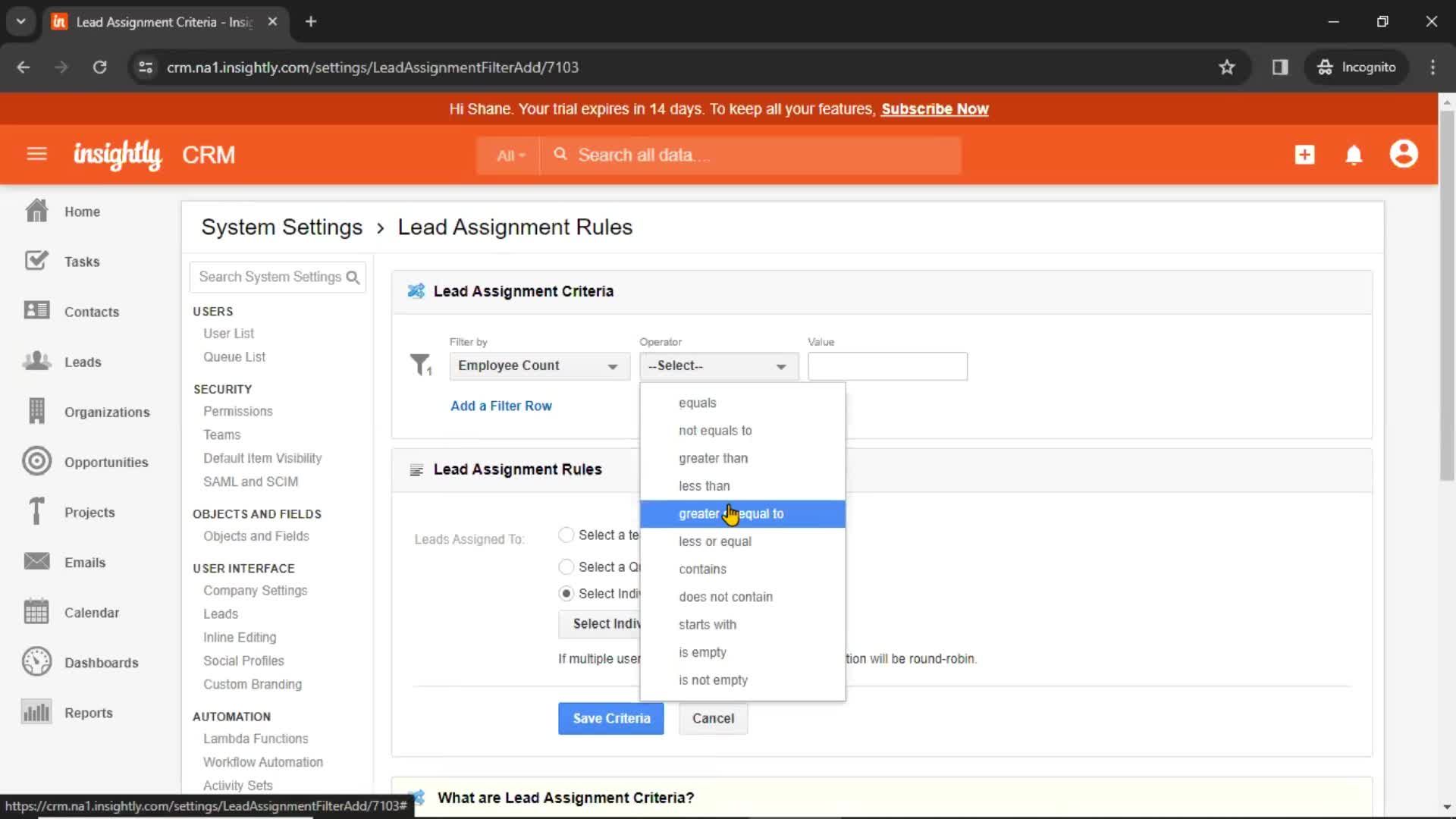
Task: Click the Leads people icon
Action: (x=36, y=361)
